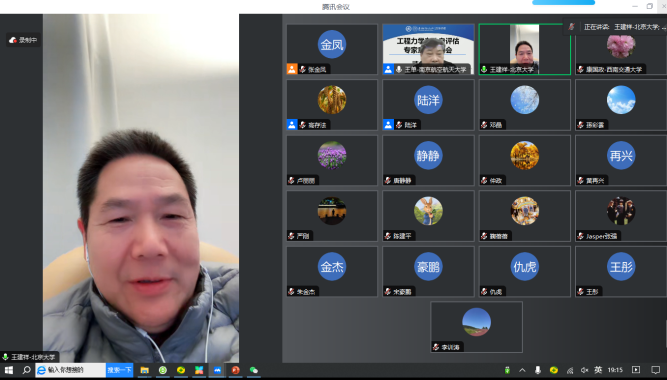Open File Explorer from the taskbar
Screen dimensions: 667x380
(x=145, y=370)
